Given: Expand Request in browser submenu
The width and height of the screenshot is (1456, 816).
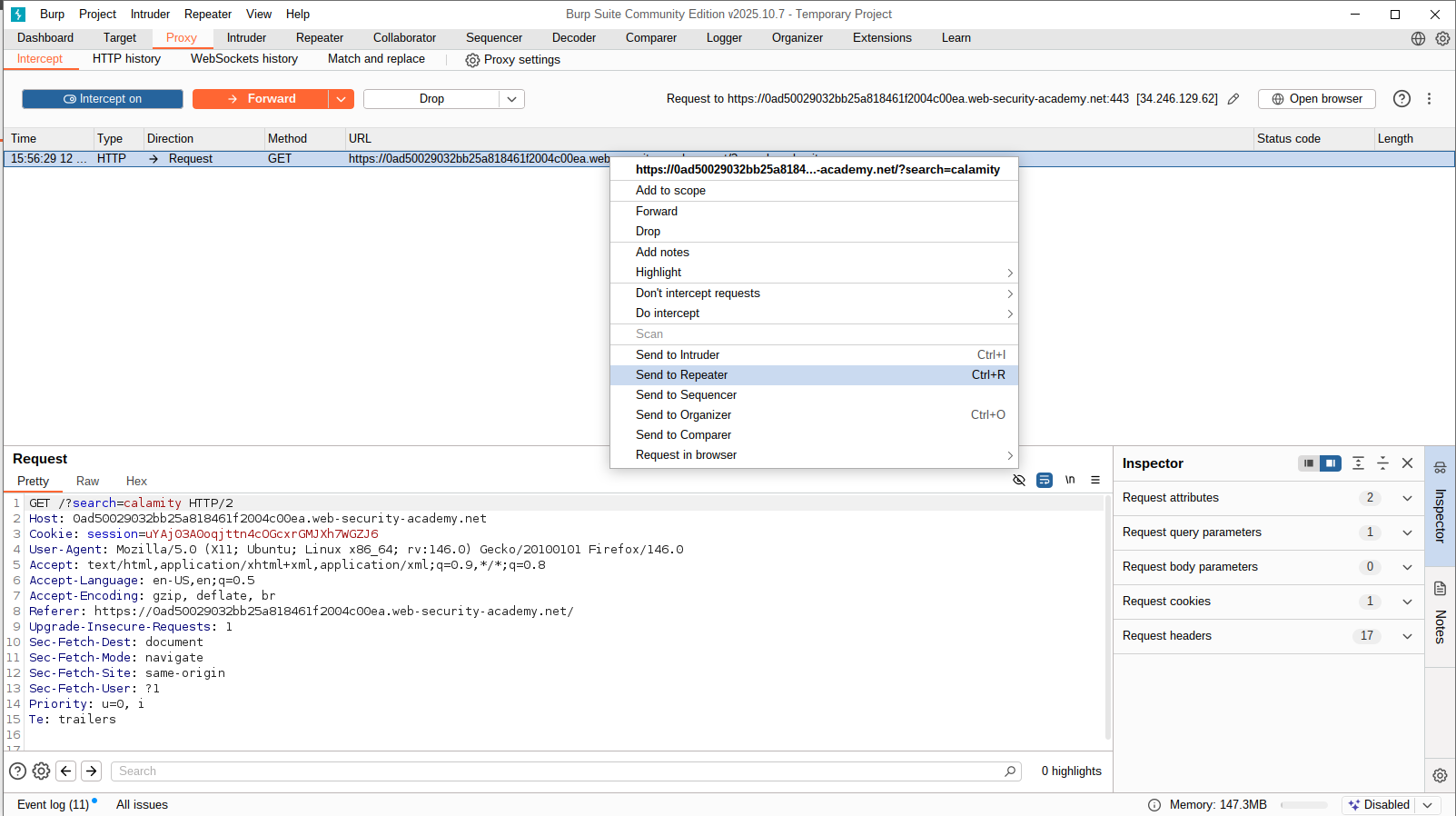Looking at the screenshot, I should tap(814, 455).
